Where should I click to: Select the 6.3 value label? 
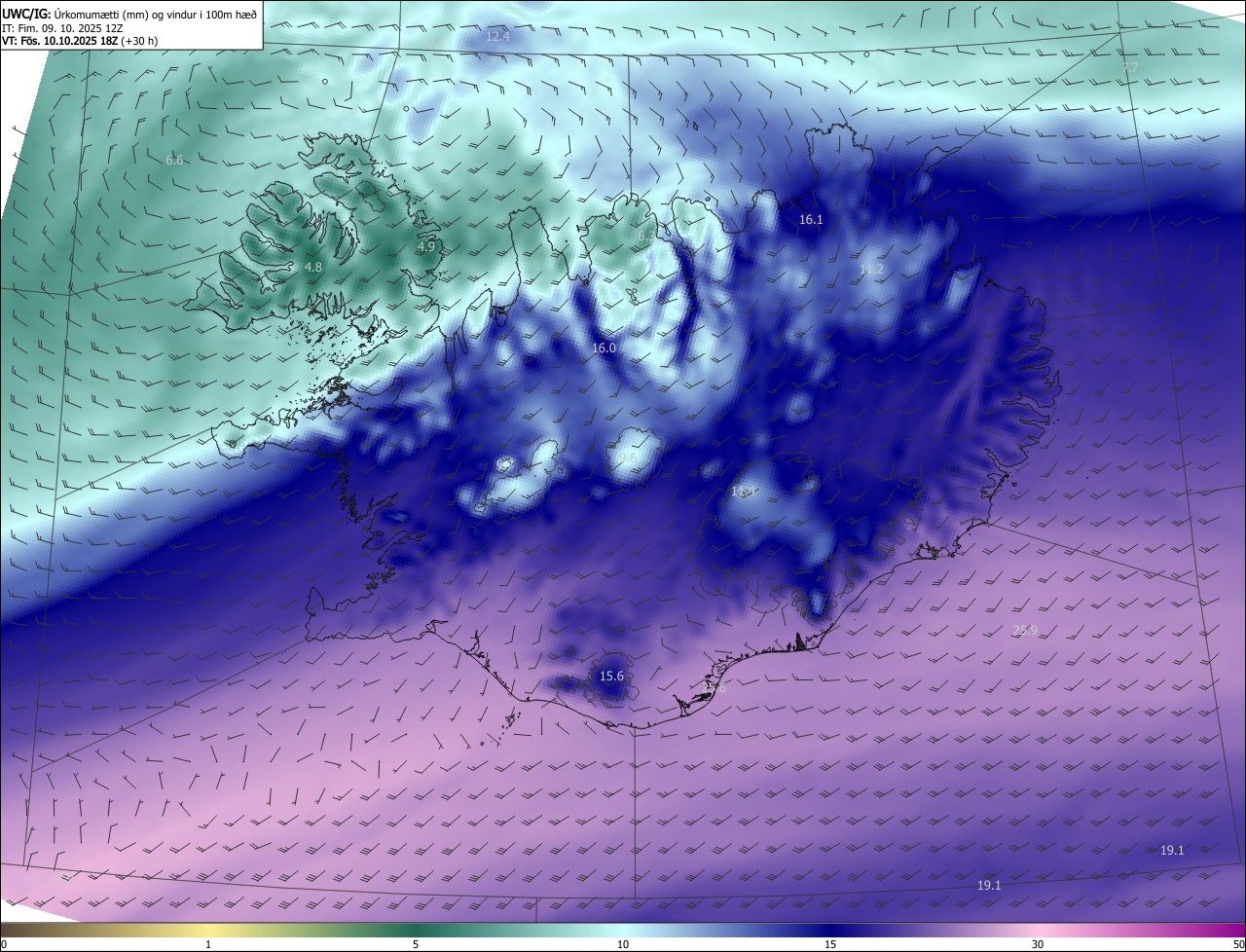coord(645,237)
